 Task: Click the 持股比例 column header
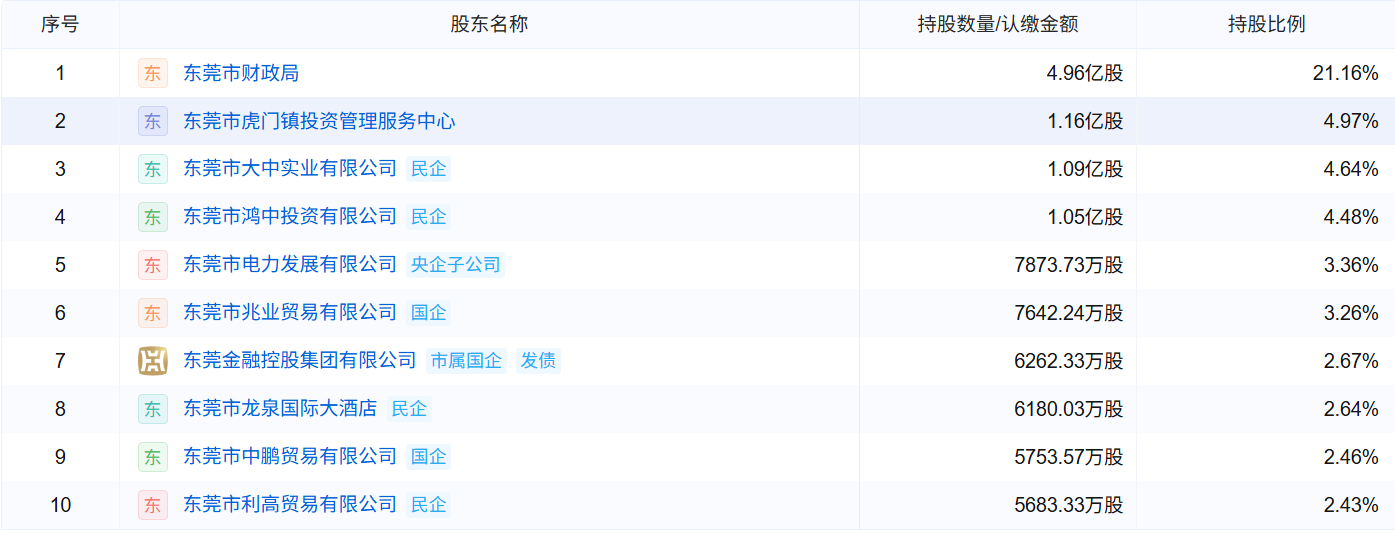pos(1266,25)
